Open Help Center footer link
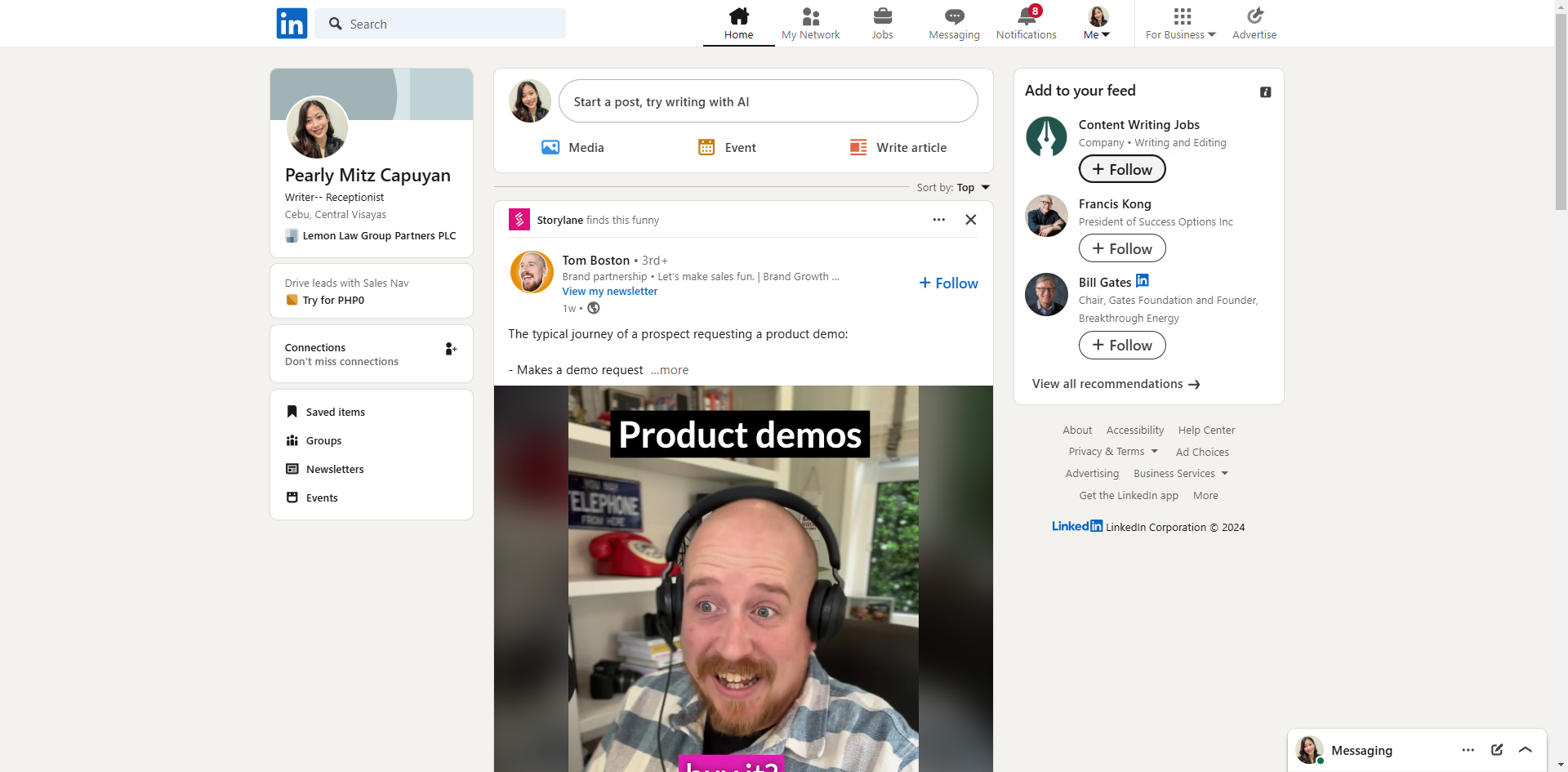The height and width of the screenshot is (772, 1568). click(1206, 431)
